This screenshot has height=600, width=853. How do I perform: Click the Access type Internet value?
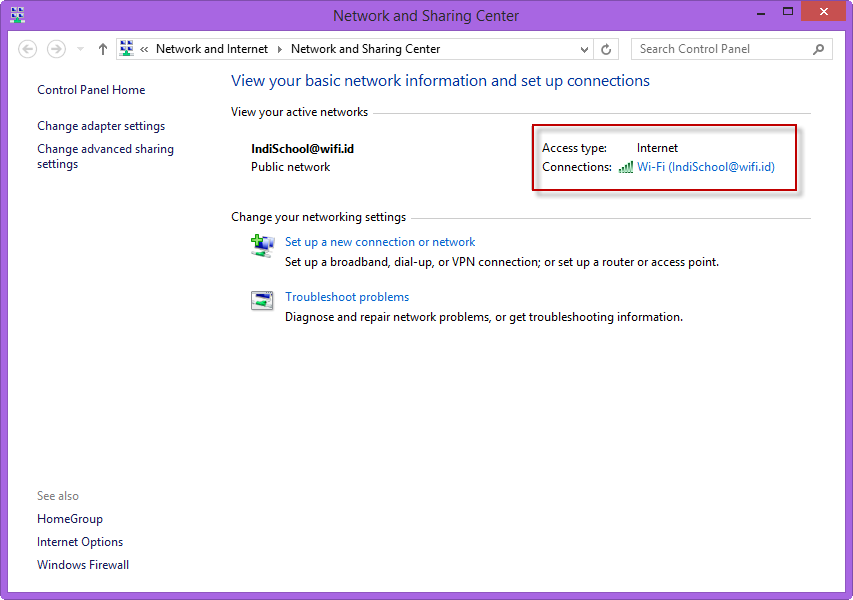point(657,148)
